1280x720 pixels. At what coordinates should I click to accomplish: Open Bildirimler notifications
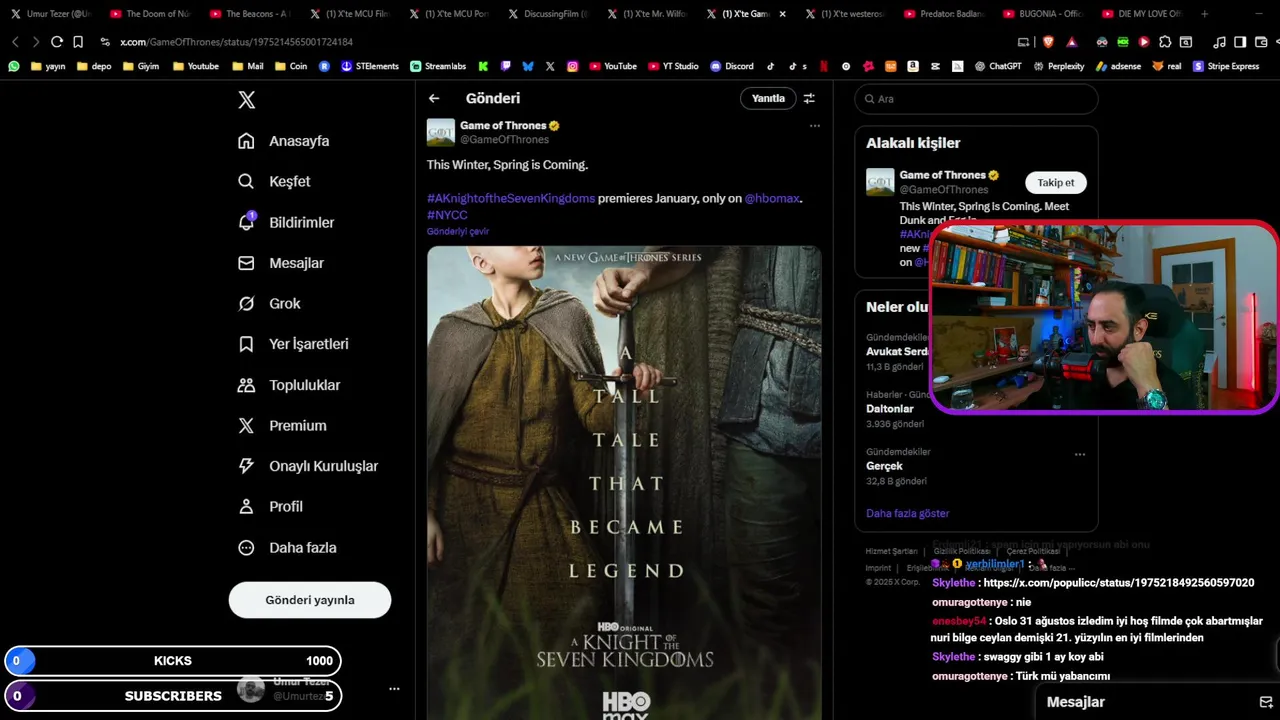tap(286, 222)
